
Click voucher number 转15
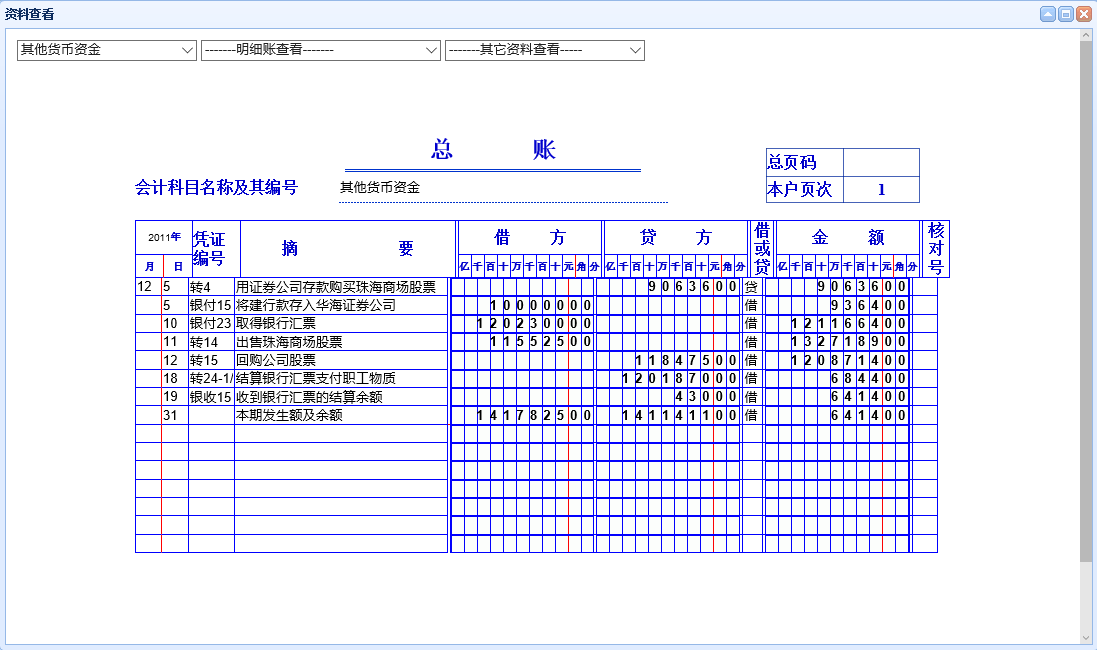(204, 360)
